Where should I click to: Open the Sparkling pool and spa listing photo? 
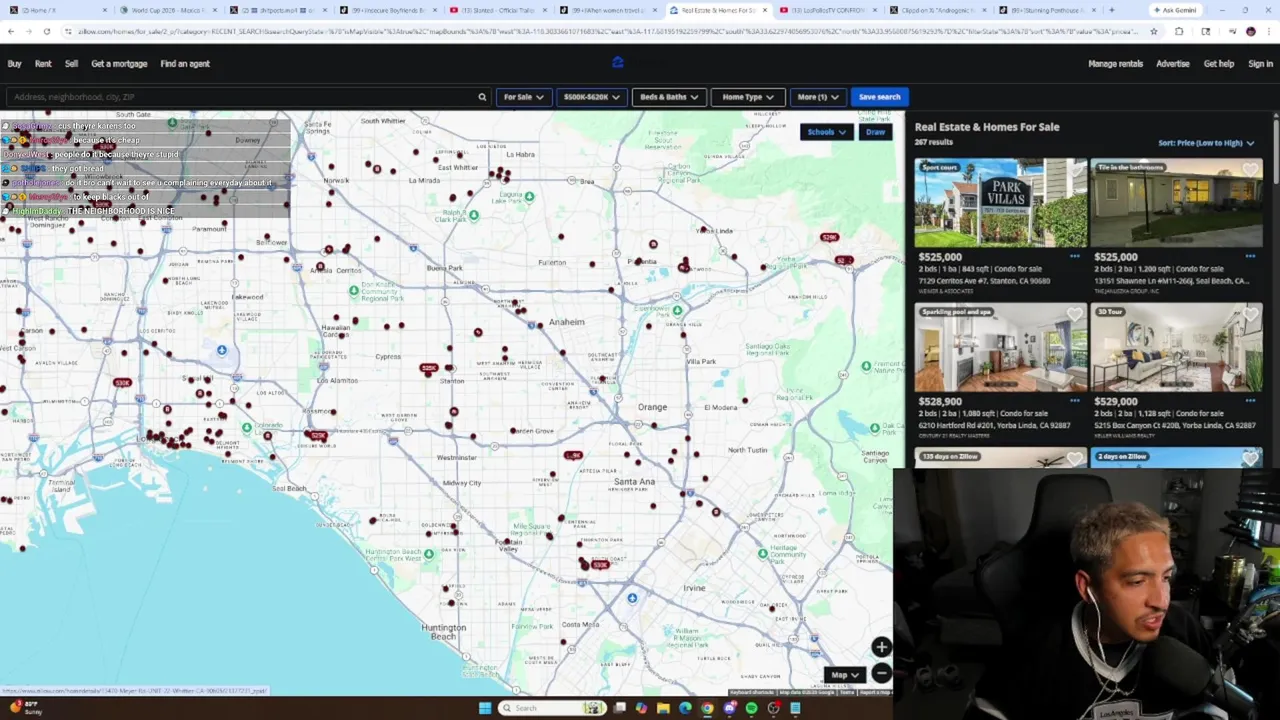1000,347
